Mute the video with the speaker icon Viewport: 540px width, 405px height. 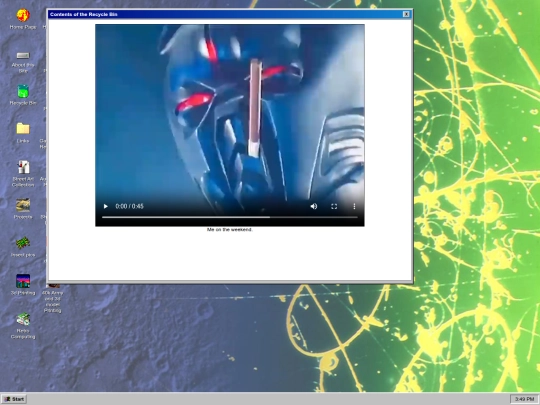[x=314, y=206]
